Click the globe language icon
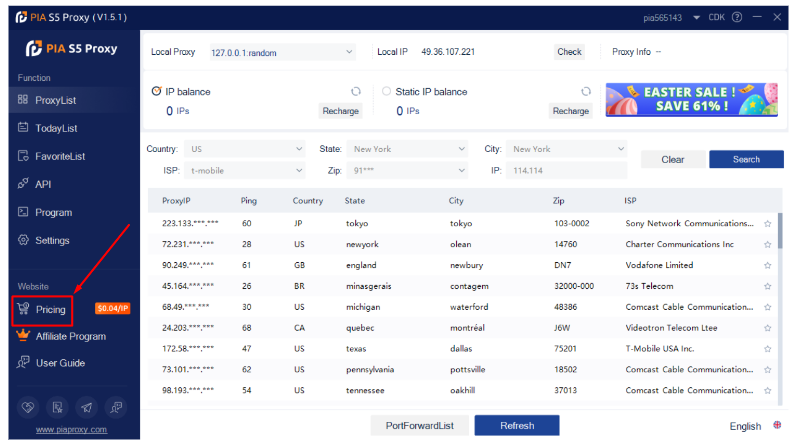The height and width of the screenshot is (447, 802). pos(777,425)
